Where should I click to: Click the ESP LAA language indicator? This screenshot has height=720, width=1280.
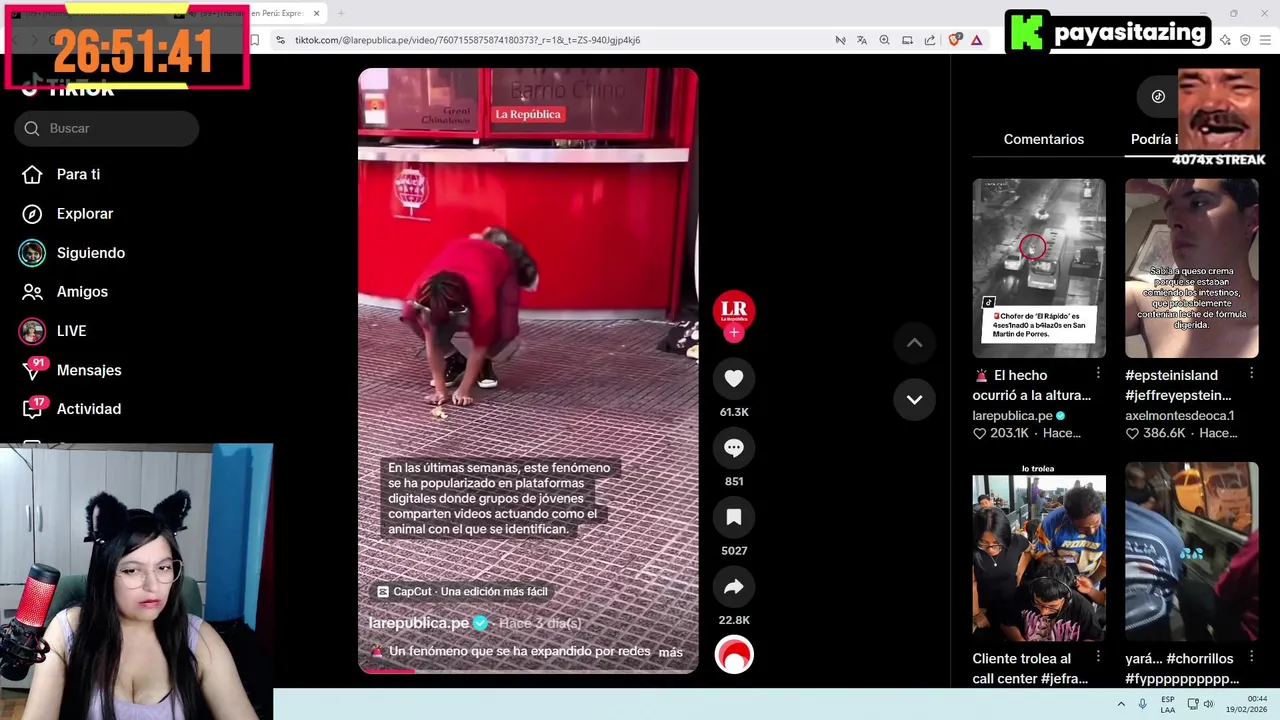point(1168,704)
